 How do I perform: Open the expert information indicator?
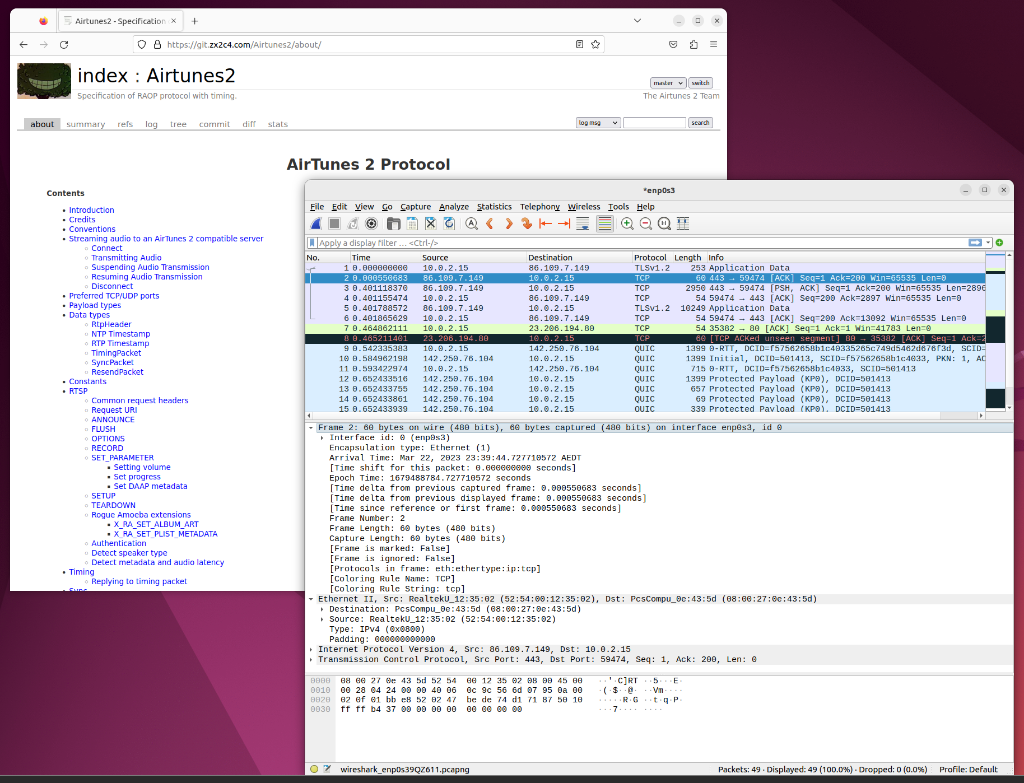coord(313,770)
